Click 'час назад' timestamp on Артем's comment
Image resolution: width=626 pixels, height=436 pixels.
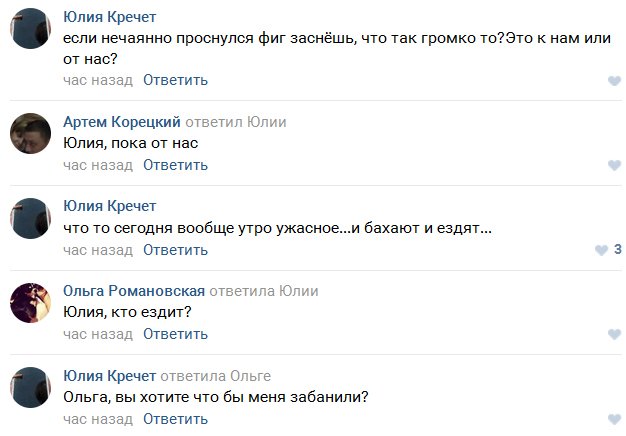(97, 165)
